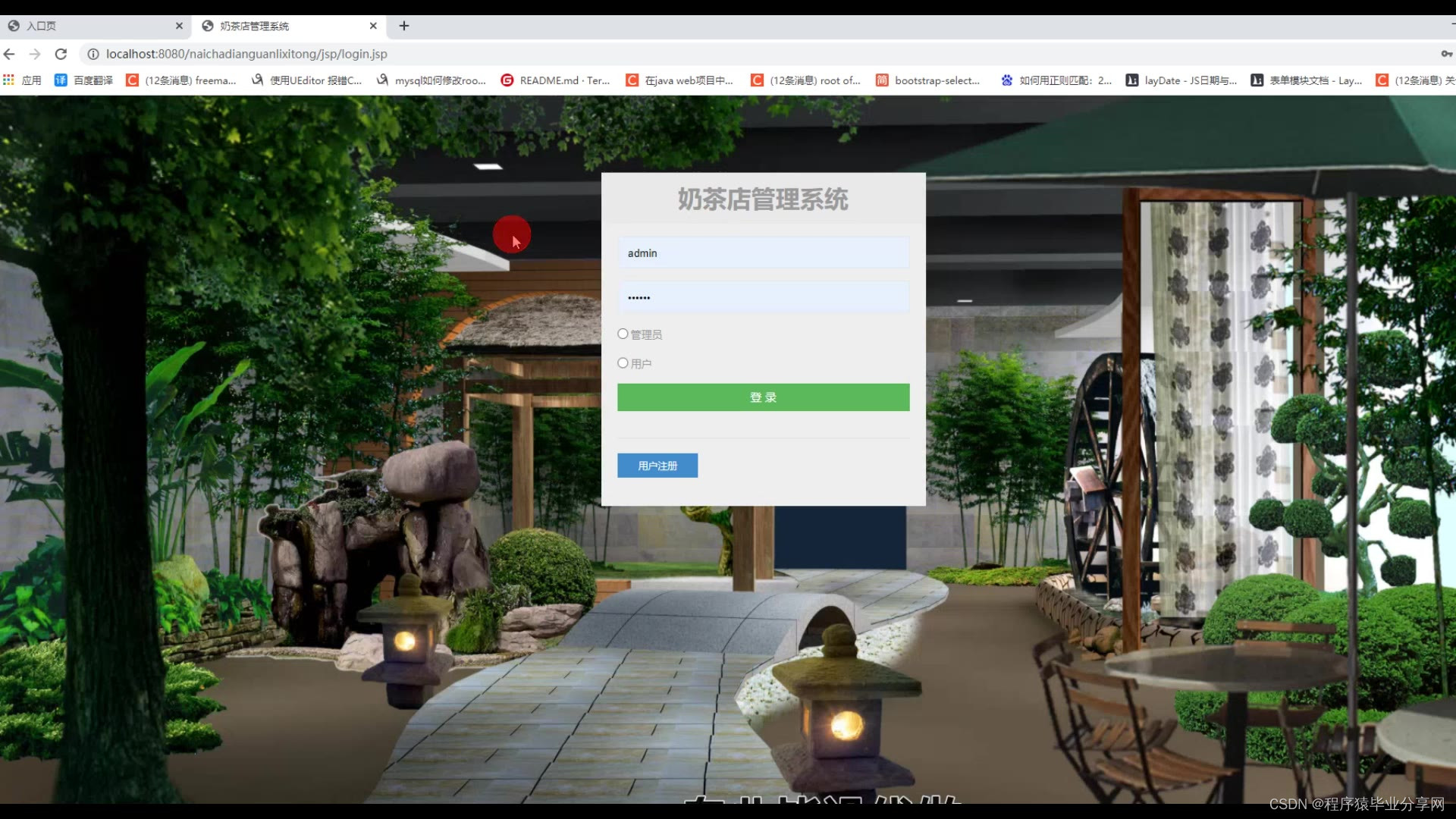This screenshot has width=1456, height=819.
Task: Open a new tab with the plus icon
Action: 404,26
